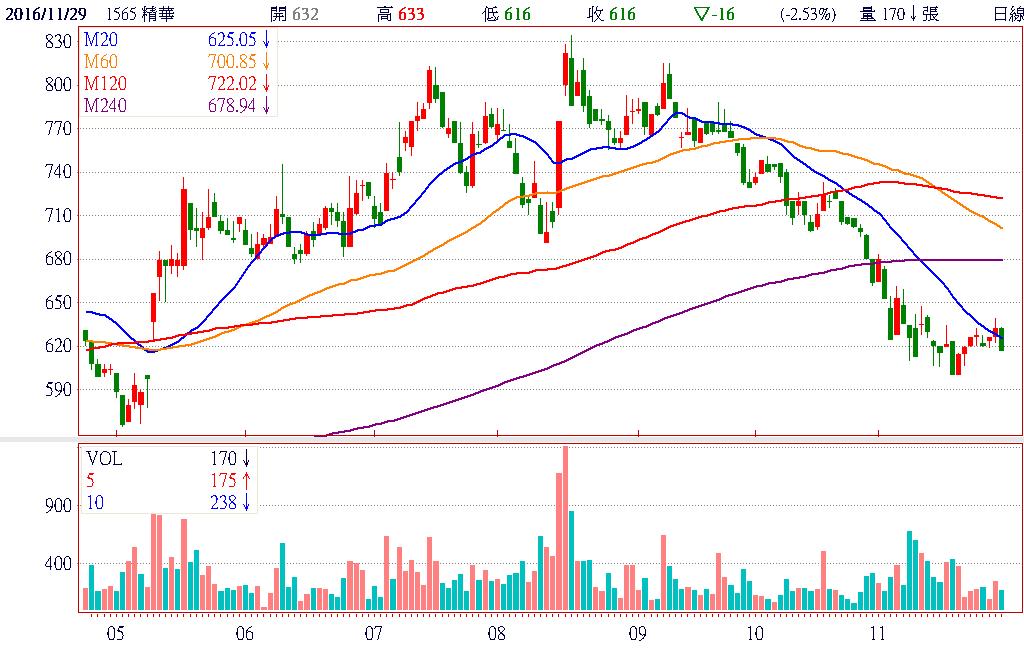The height and width of the screenshot is (662, 1024).
Task: Select the M60 moving average legend entry
Action: click(101, 62)
